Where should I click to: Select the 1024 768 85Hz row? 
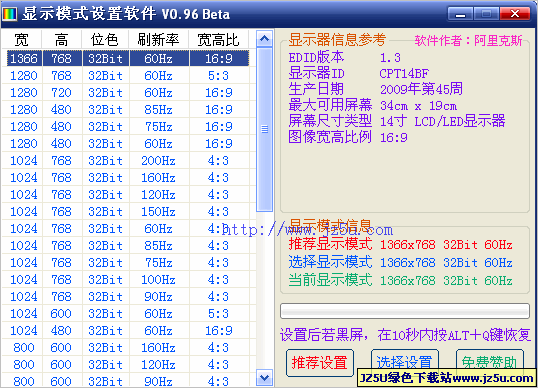(128, 246)
